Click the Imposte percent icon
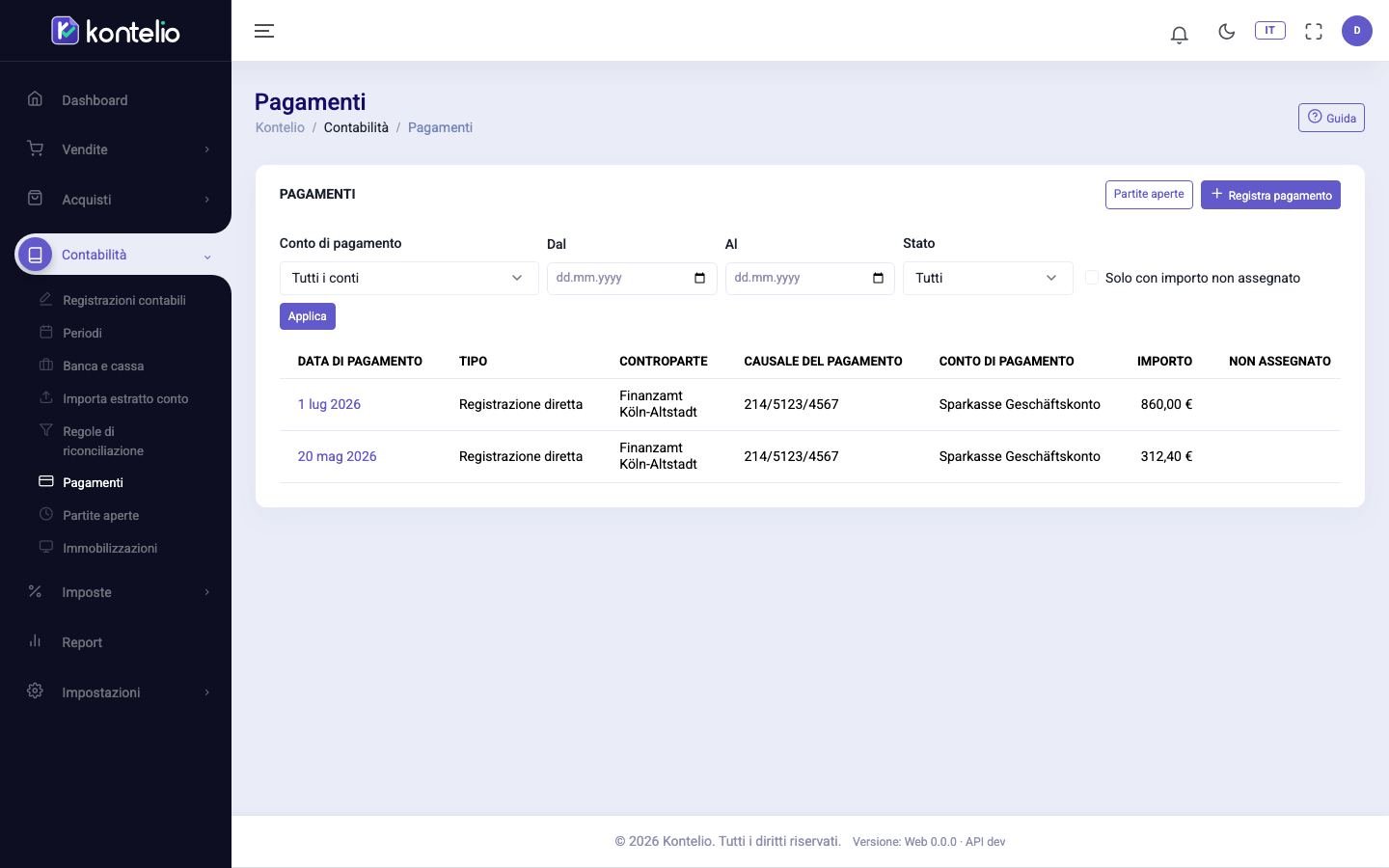This screenshot has width=1389, height=868. tap(35, 591)
